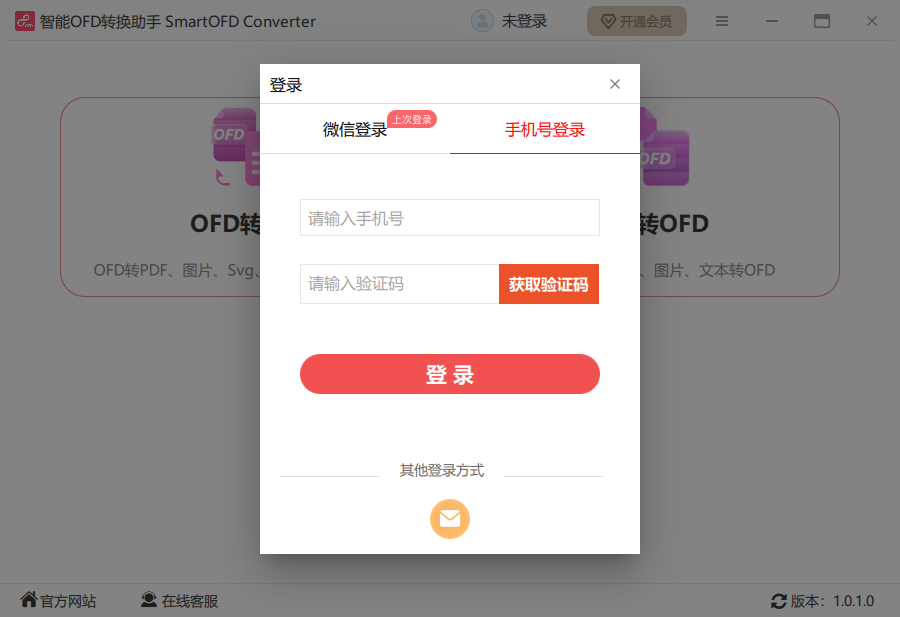Minimize the SmartOFD Converter window
900x617 pixels.
[x=772, y=21]
